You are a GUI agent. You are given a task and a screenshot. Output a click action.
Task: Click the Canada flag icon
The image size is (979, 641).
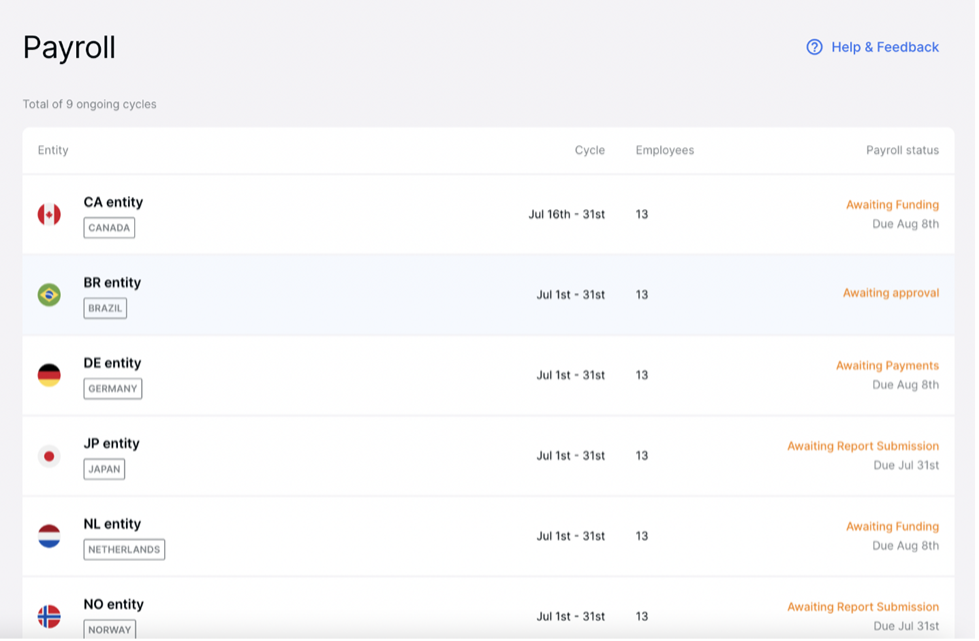point(49,214)
